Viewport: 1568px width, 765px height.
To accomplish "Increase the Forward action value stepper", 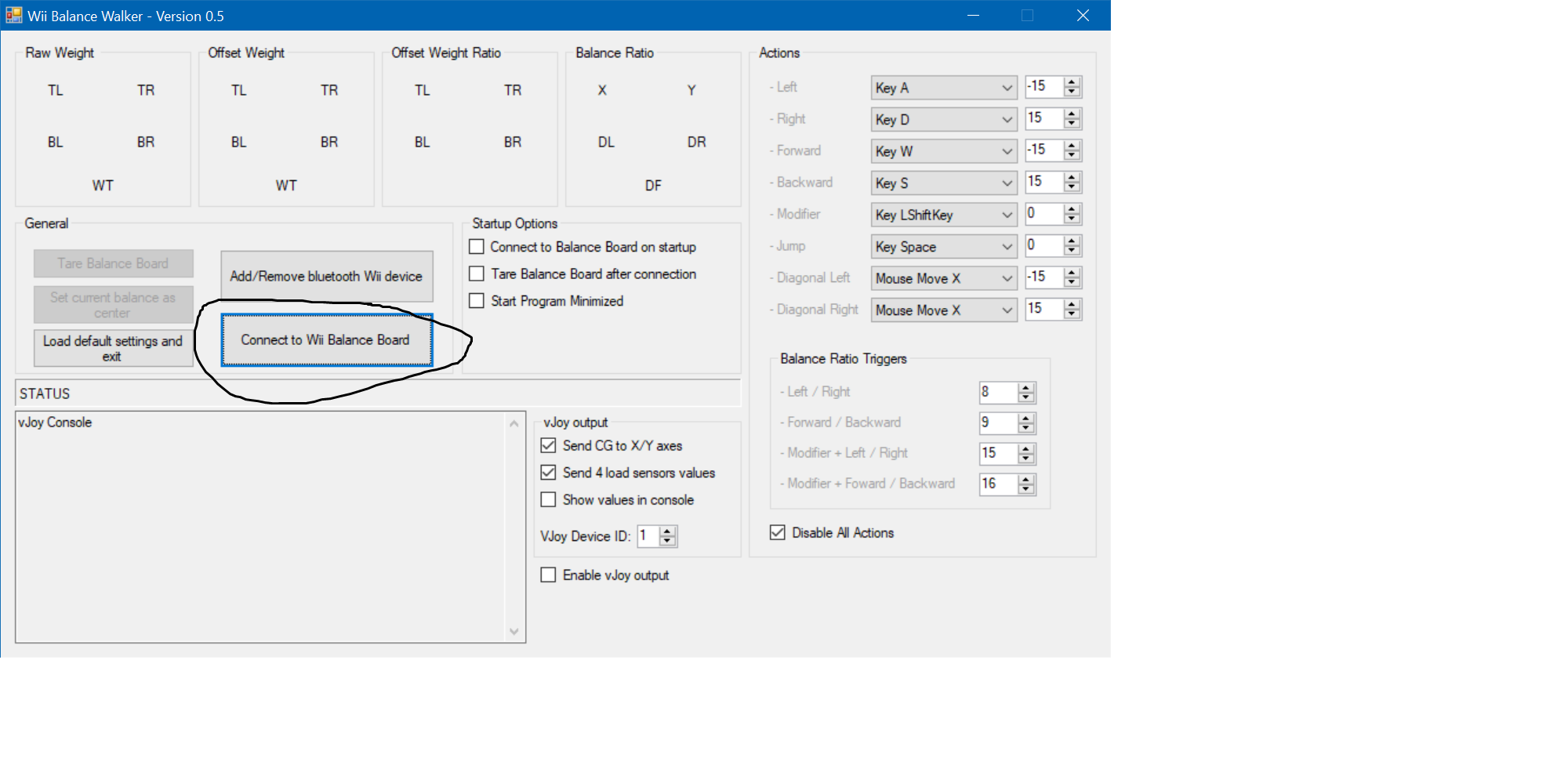I will (x=1073, y=146).
